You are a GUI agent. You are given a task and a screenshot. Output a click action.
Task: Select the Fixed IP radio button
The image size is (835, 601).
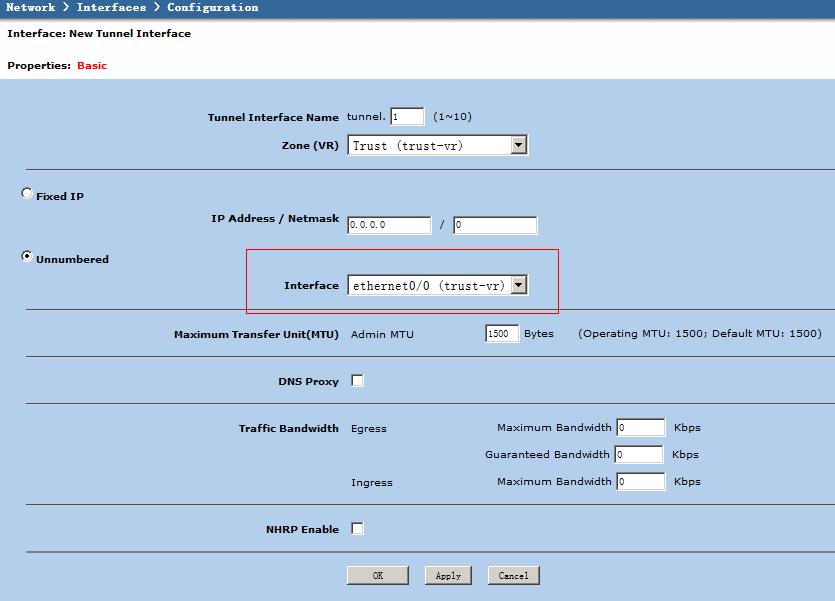27,194
